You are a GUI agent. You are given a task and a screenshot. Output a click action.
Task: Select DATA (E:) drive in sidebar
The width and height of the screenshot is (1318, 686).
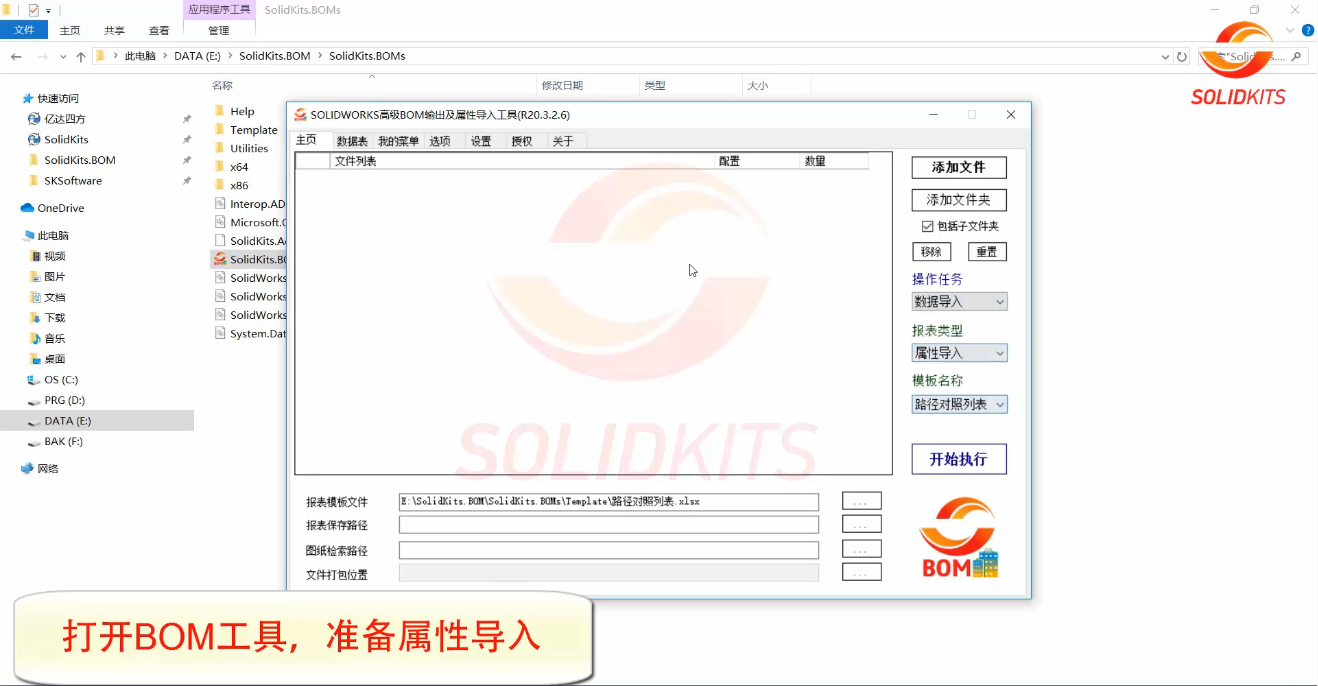point(67,421)
